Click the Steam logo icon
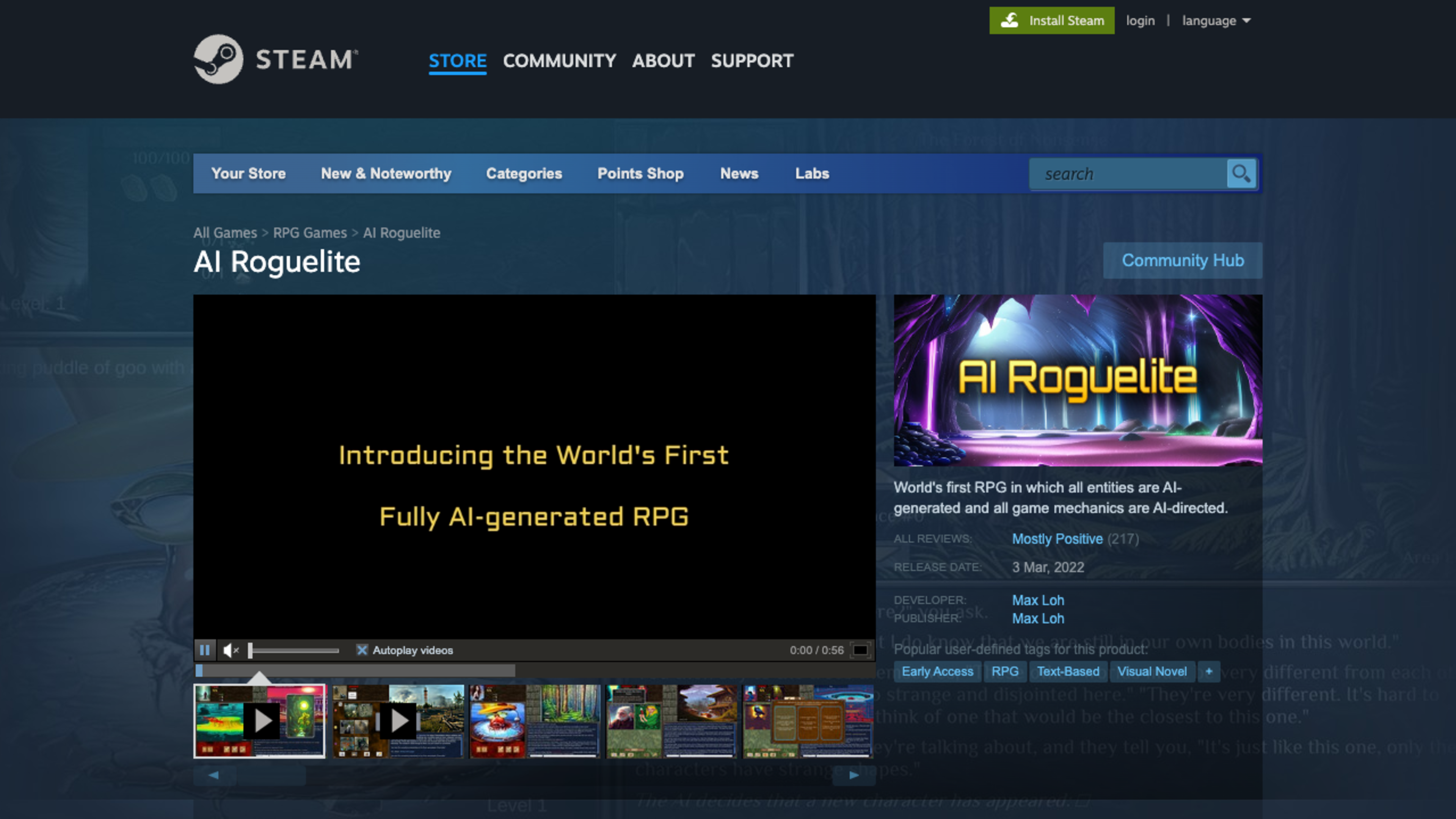This screenshot has height=819, width=1456. click(x=218, y=59)
